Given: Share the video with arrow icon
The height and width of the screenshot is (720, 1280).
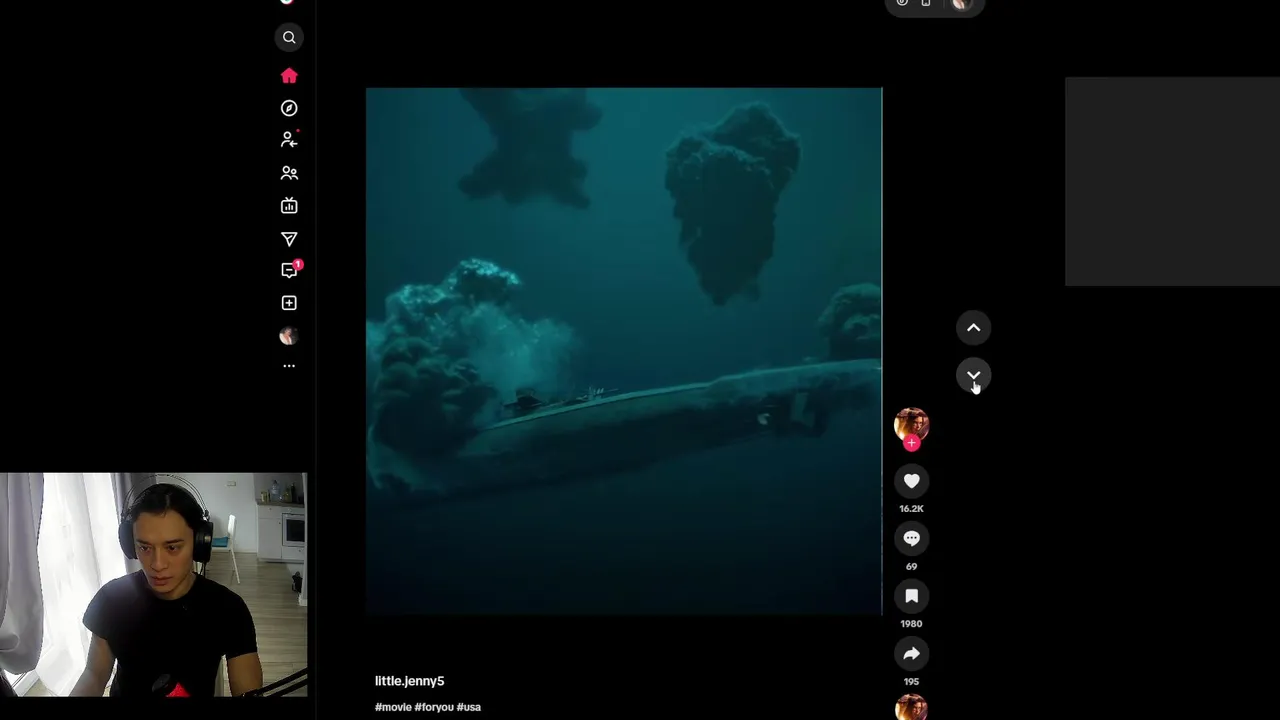Looking at the screenshot, I should coord(911,654).
